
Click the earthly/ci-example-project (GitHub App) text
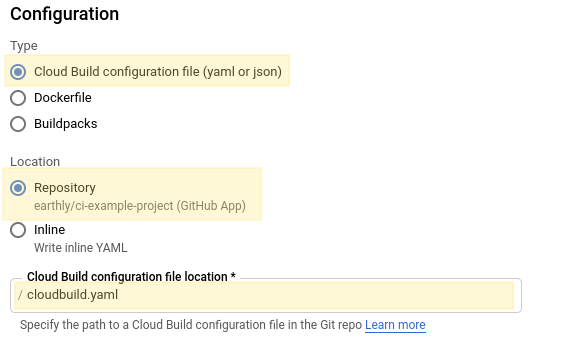140,206
